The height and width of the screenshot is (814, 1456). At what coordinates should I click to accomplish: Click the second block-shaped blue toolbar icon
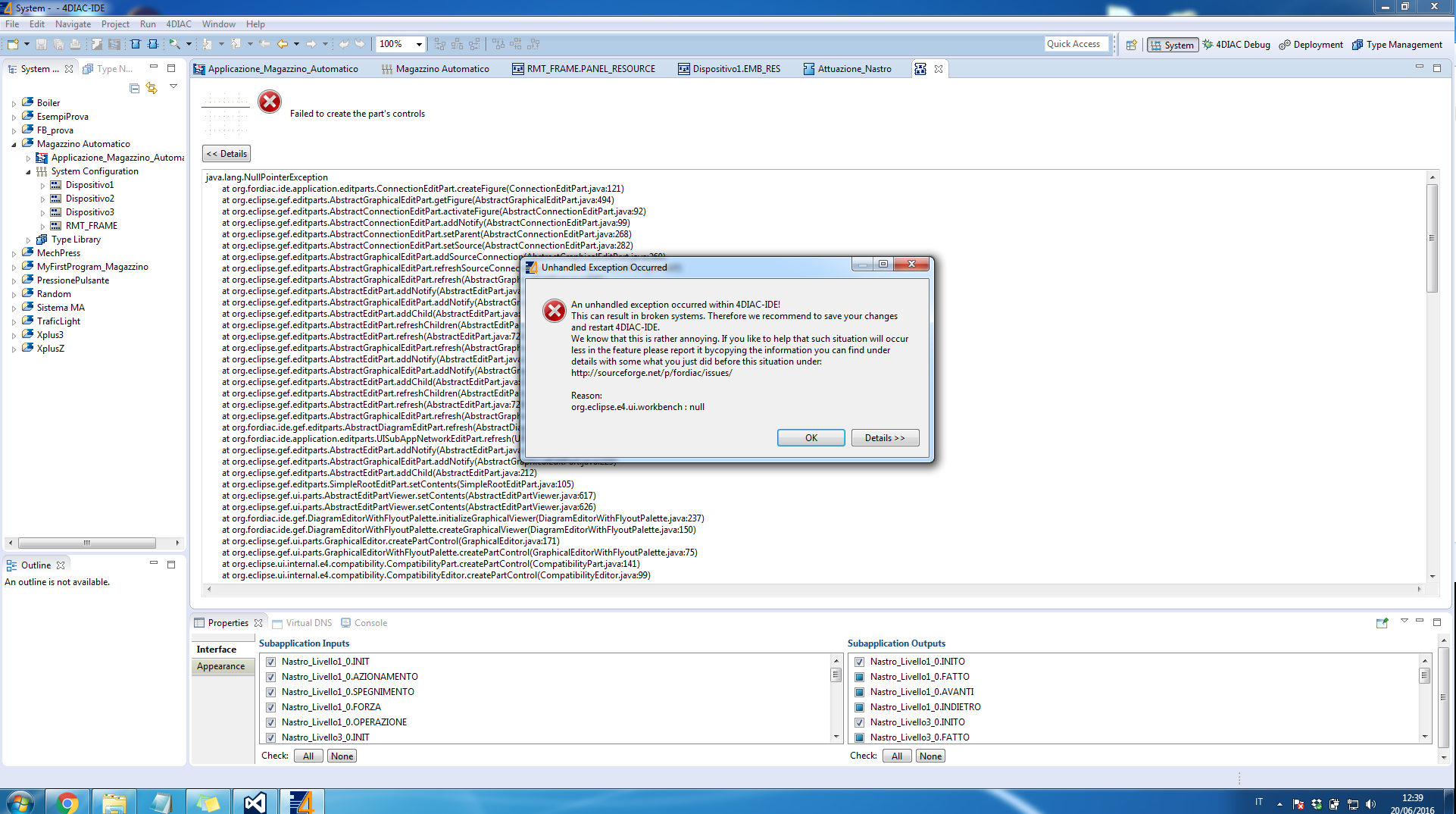(153, 45)
